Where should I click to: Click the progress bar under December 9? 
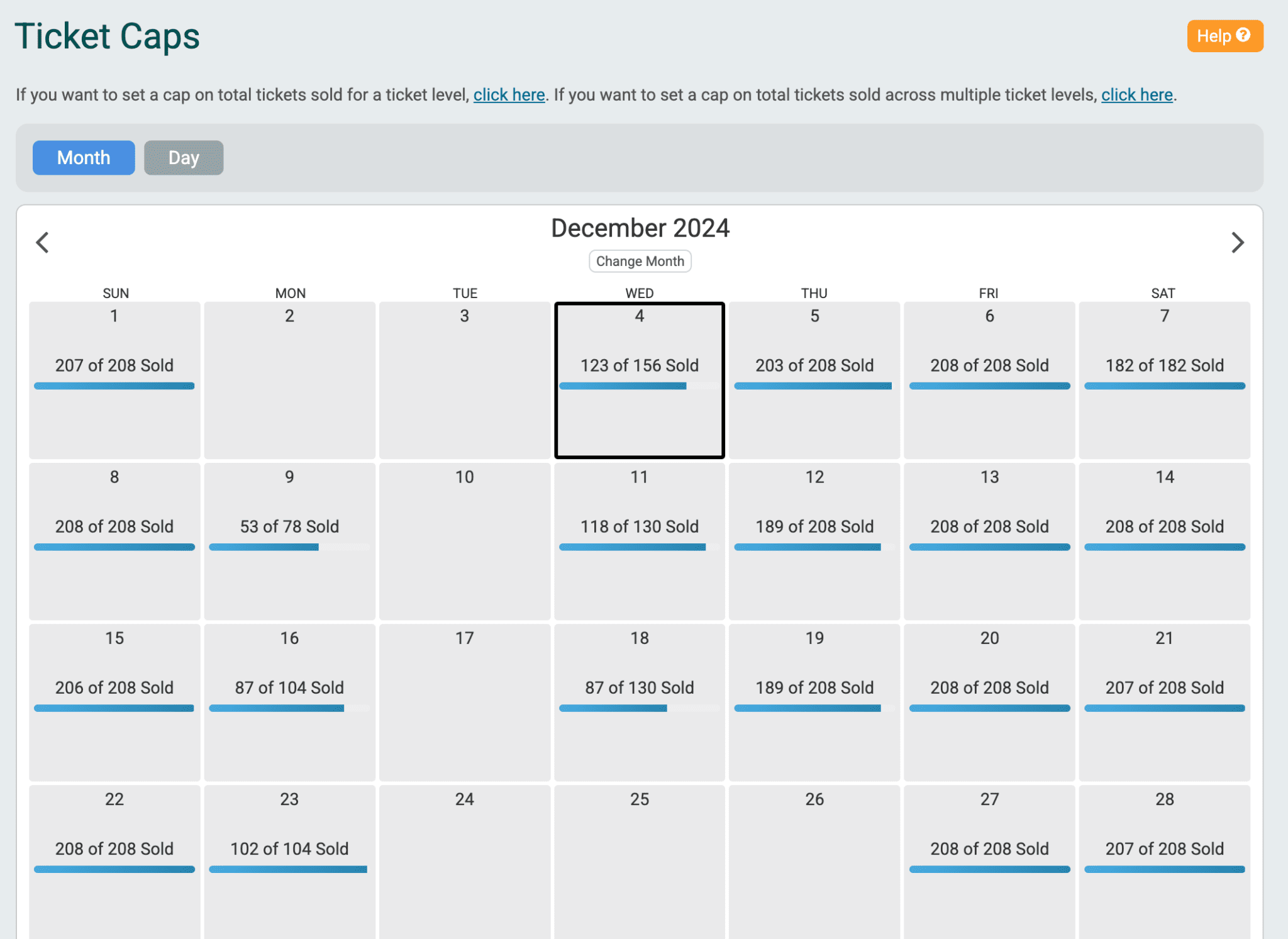[289, 547]
